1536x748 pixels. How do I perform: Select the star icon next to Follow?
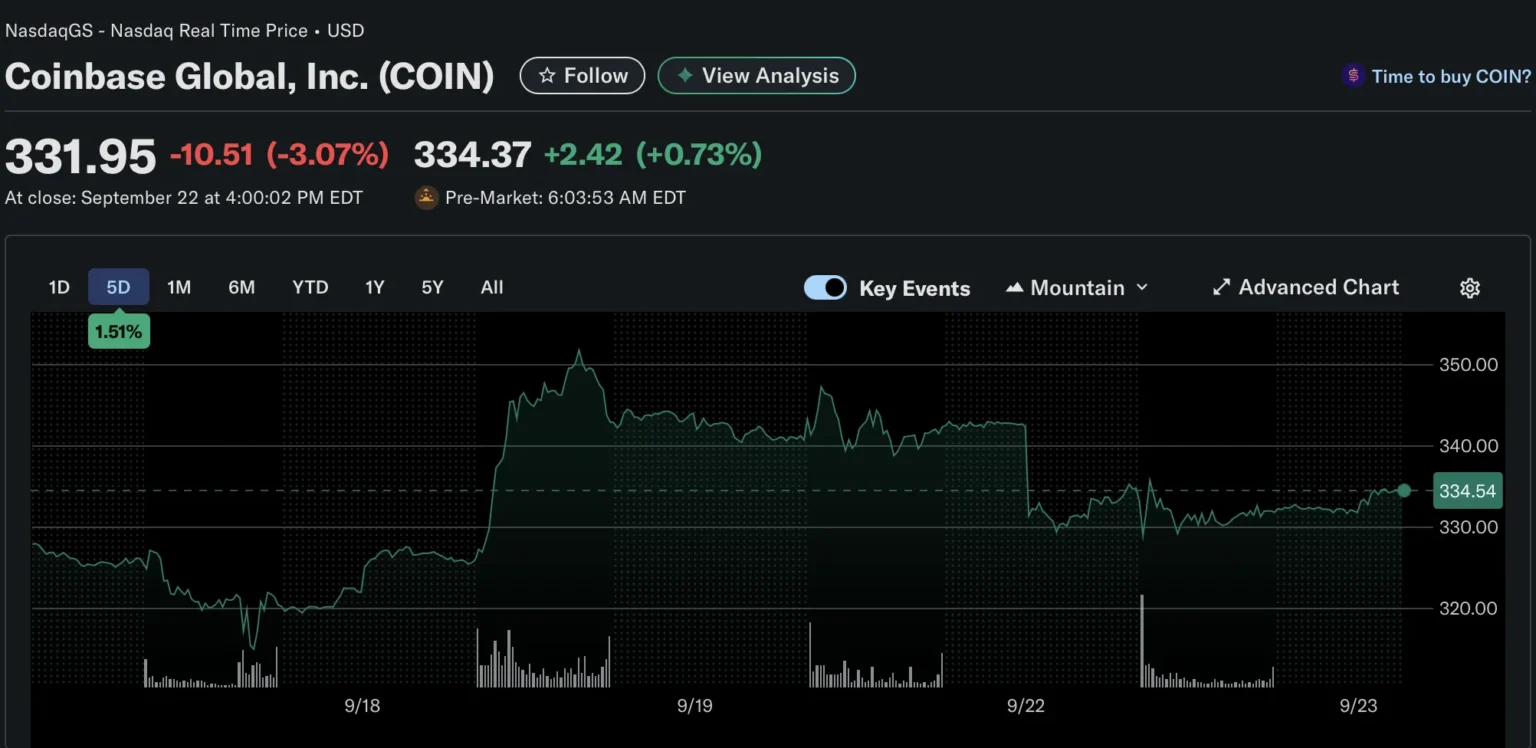click(546, 75)
